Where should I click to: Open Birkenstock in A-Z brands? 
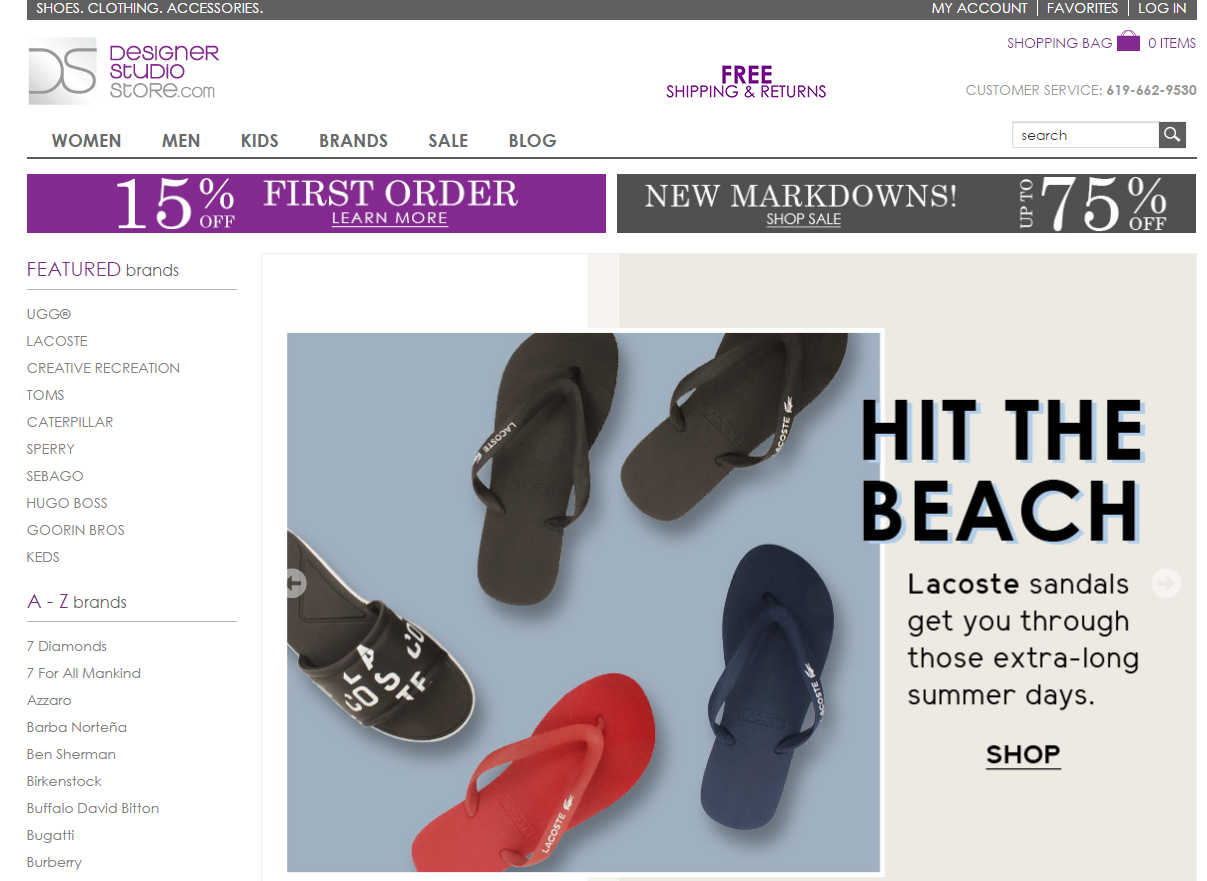(64, 781)
